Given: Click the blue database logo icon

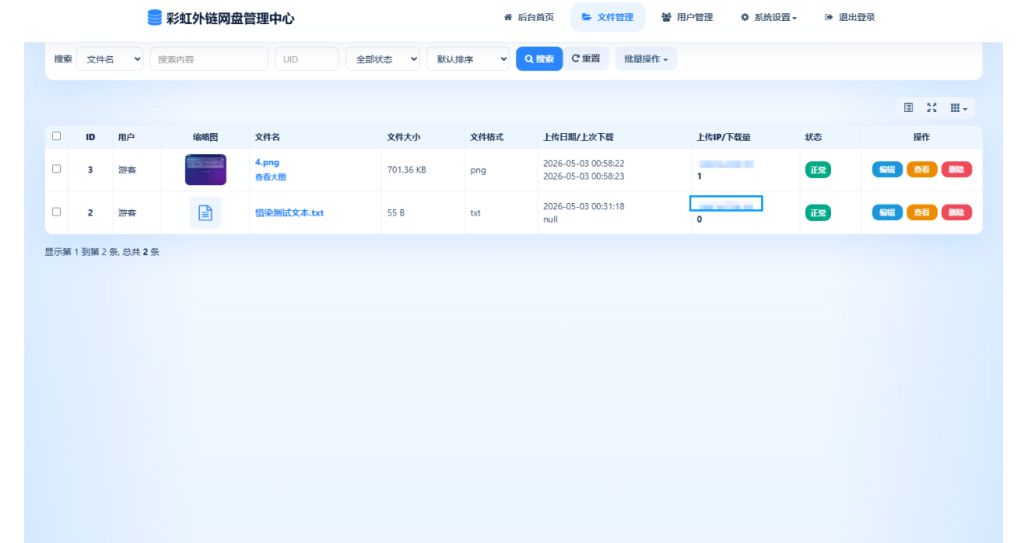Looking at the screenshot, I should click(x=155, y=18).
